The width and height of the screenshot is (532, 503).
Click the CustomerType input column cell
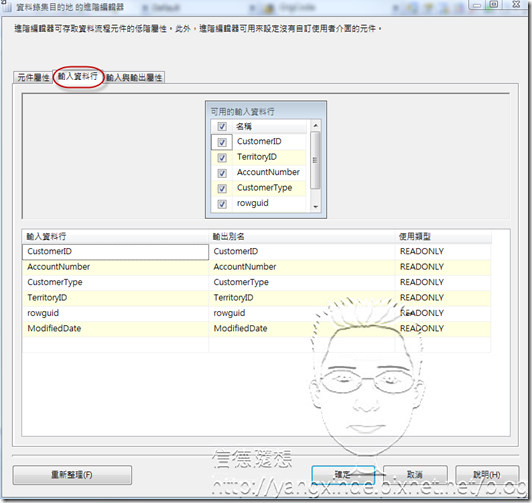click(115, 282)
